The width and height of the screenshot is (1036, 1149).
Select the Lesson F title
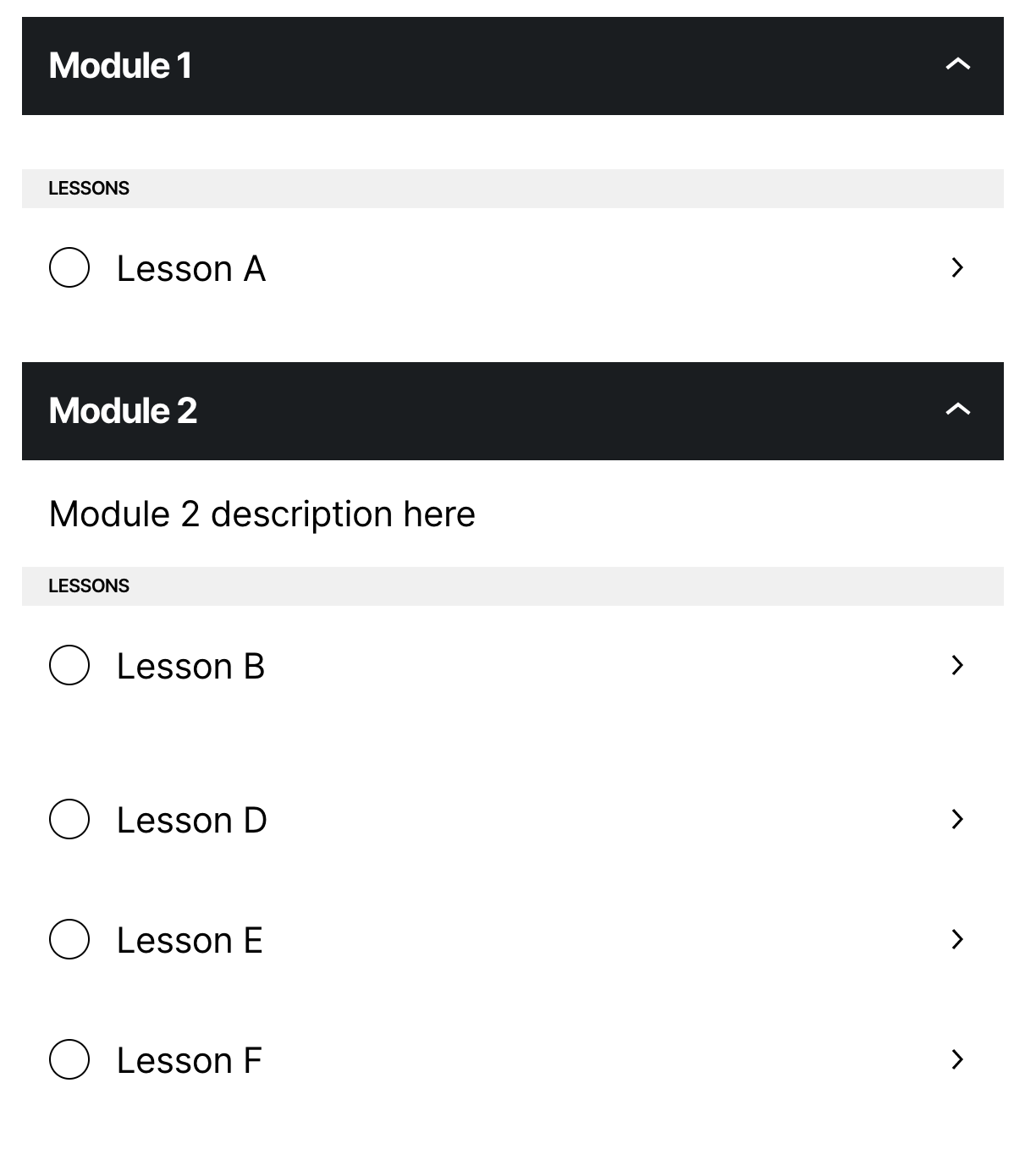(x=190, y=1061)
